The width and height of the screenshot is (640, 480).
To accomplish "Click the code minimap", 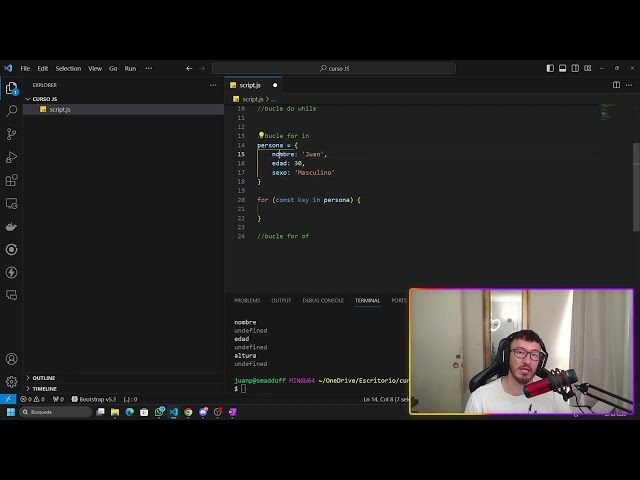I will coord(608,111).
